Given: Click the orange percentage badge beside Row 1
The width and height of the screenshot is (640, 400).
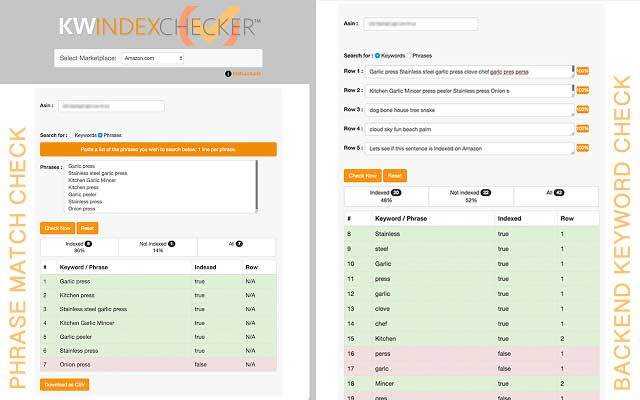Looking at the screenshot, I should point(582,71).
